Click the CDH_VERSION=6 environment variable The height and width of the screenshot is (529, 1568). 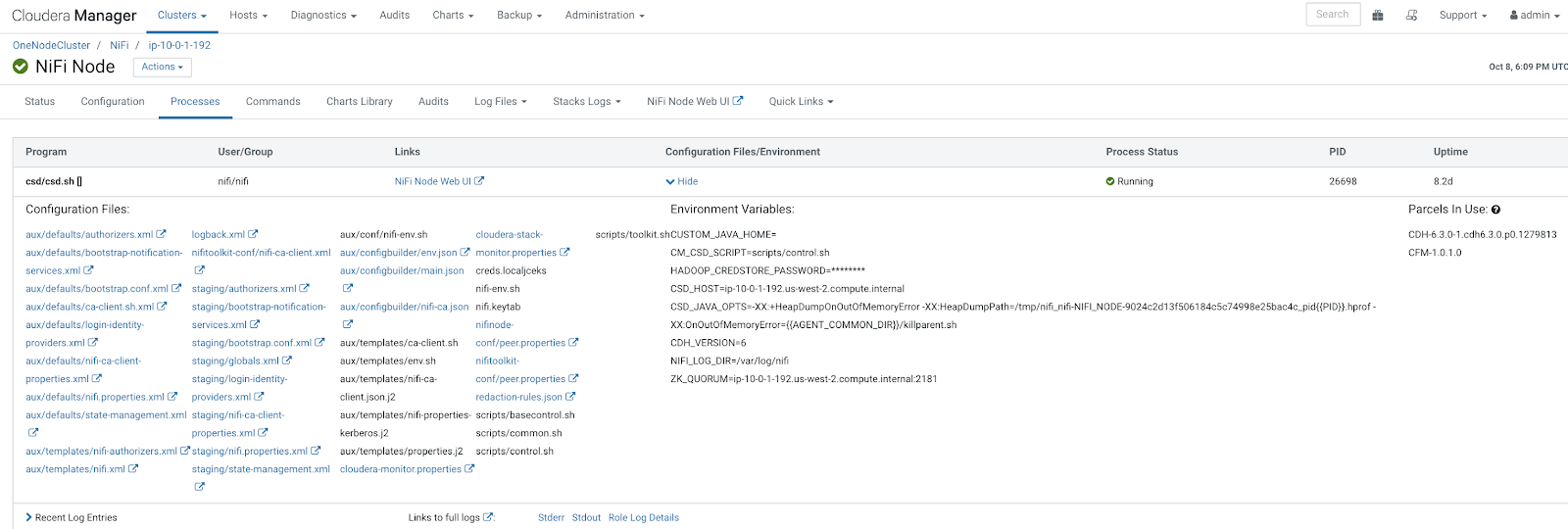tap(709, 343)
